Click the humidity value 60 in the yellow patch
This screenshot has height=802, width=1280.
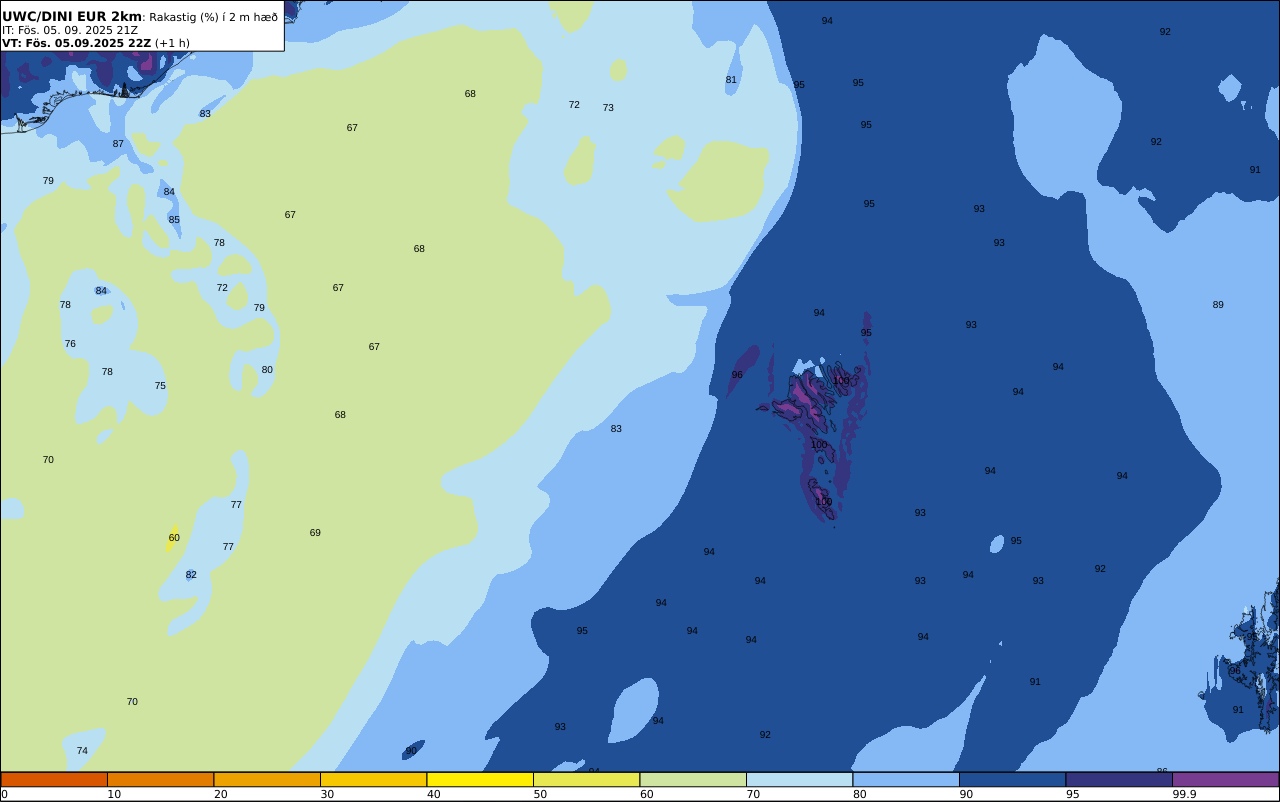point(174,538)
